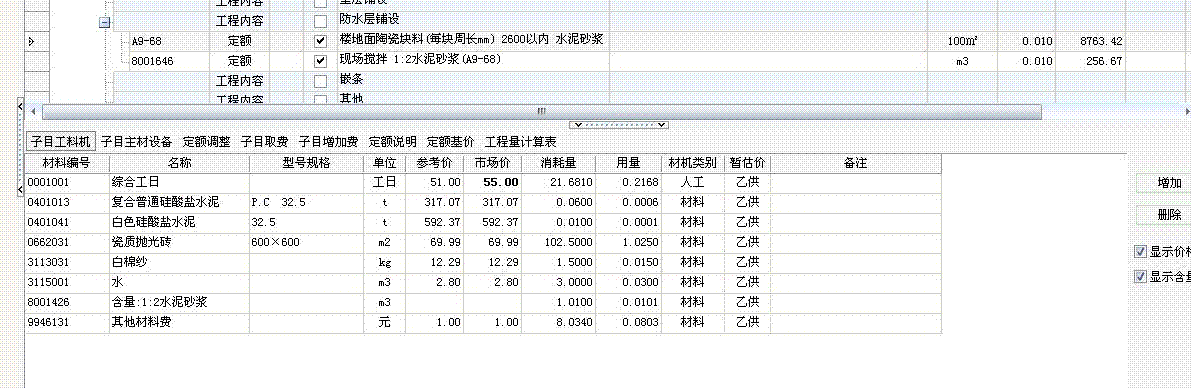Click the current-row indicator arrow beside A9-68
The image size is (1191, 388).
[31, 41]
